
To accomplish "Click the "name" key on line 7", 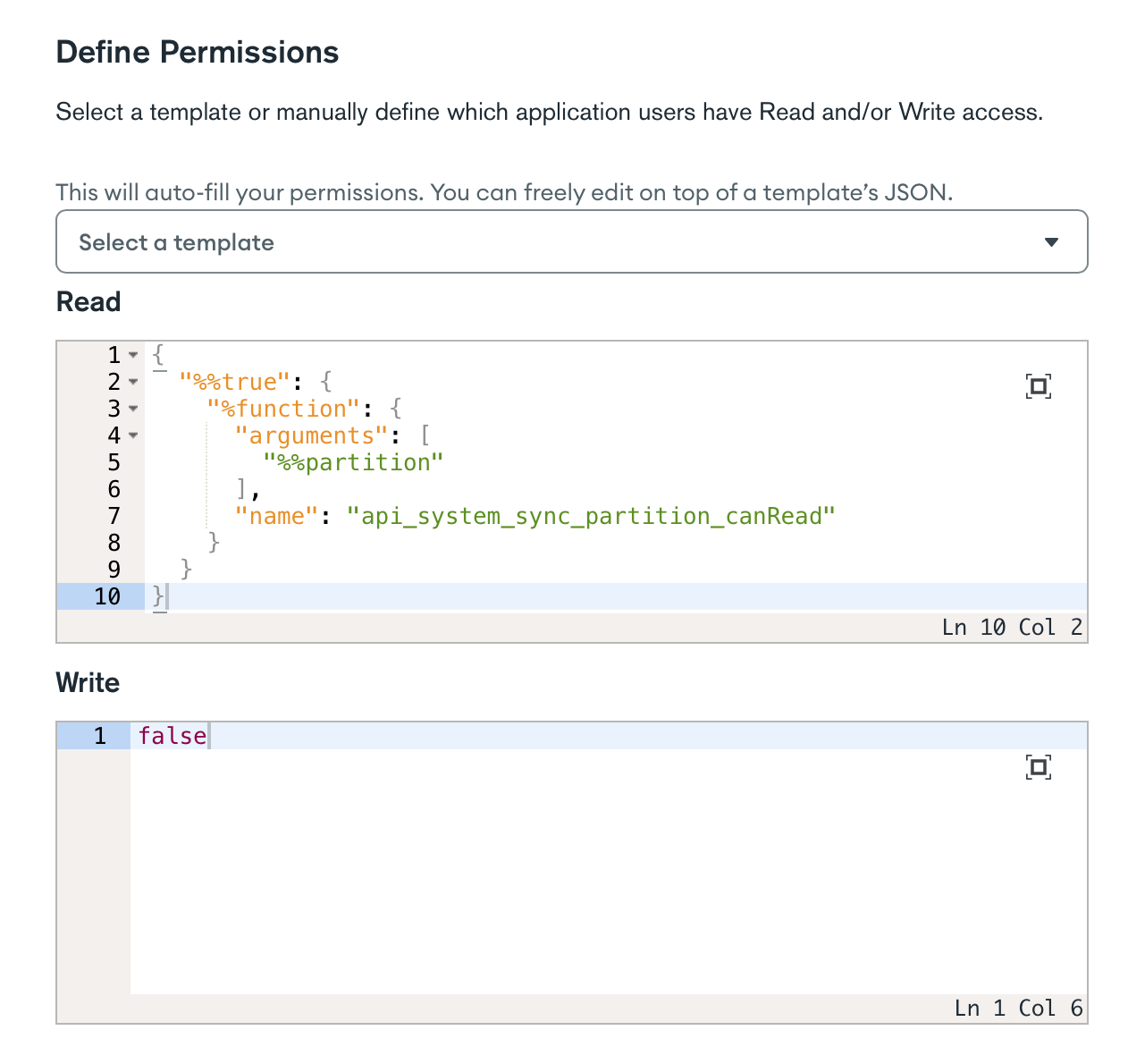I will (276, 516).
